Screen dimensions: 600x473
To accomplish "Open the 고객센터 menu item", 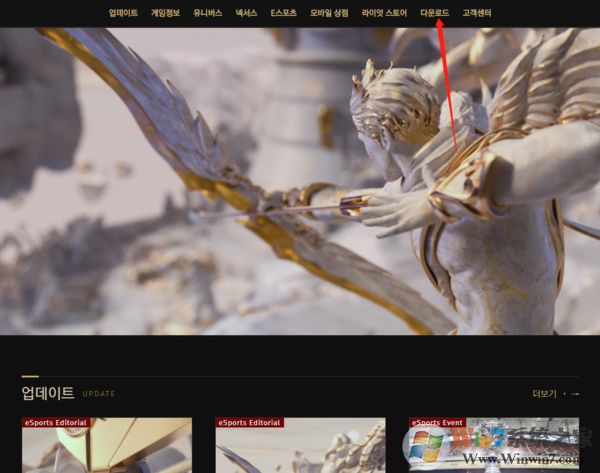I will tap(477, 13).
